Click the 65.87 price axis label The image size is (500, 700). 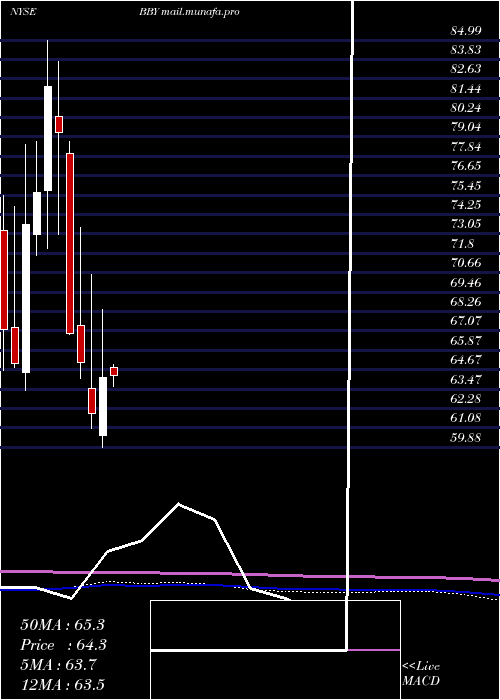[x=466, y=340]
